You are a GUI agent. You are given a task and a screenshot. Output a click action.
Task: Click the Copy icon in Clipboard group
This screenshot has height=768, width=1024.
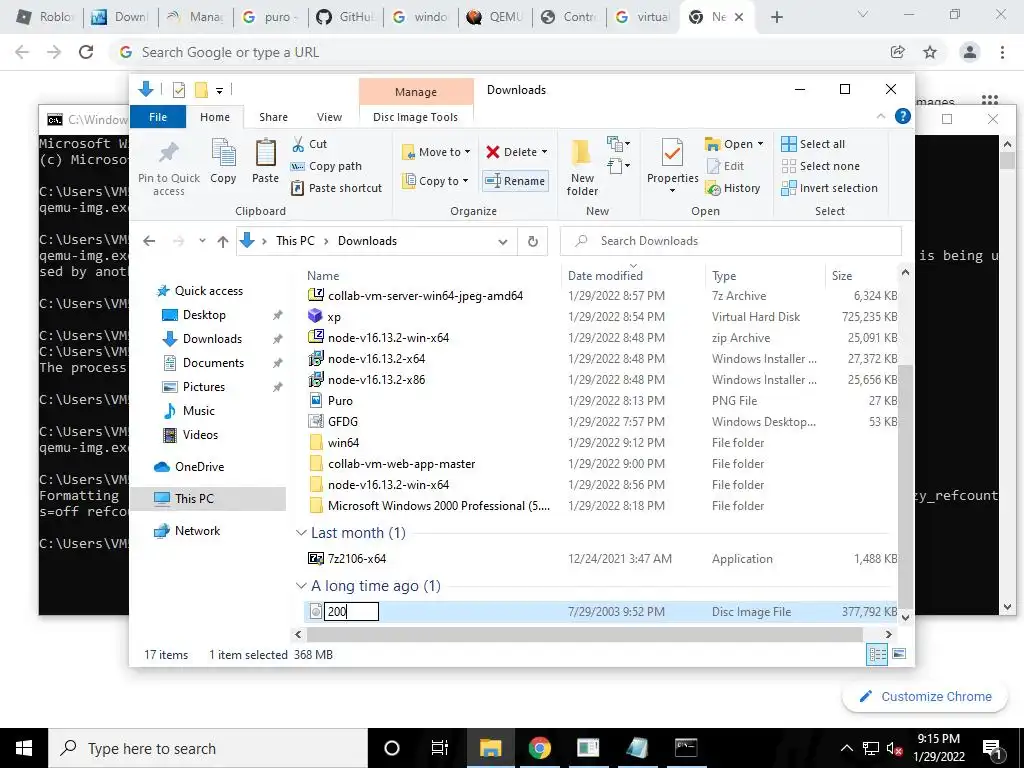[x=223, y=154]
